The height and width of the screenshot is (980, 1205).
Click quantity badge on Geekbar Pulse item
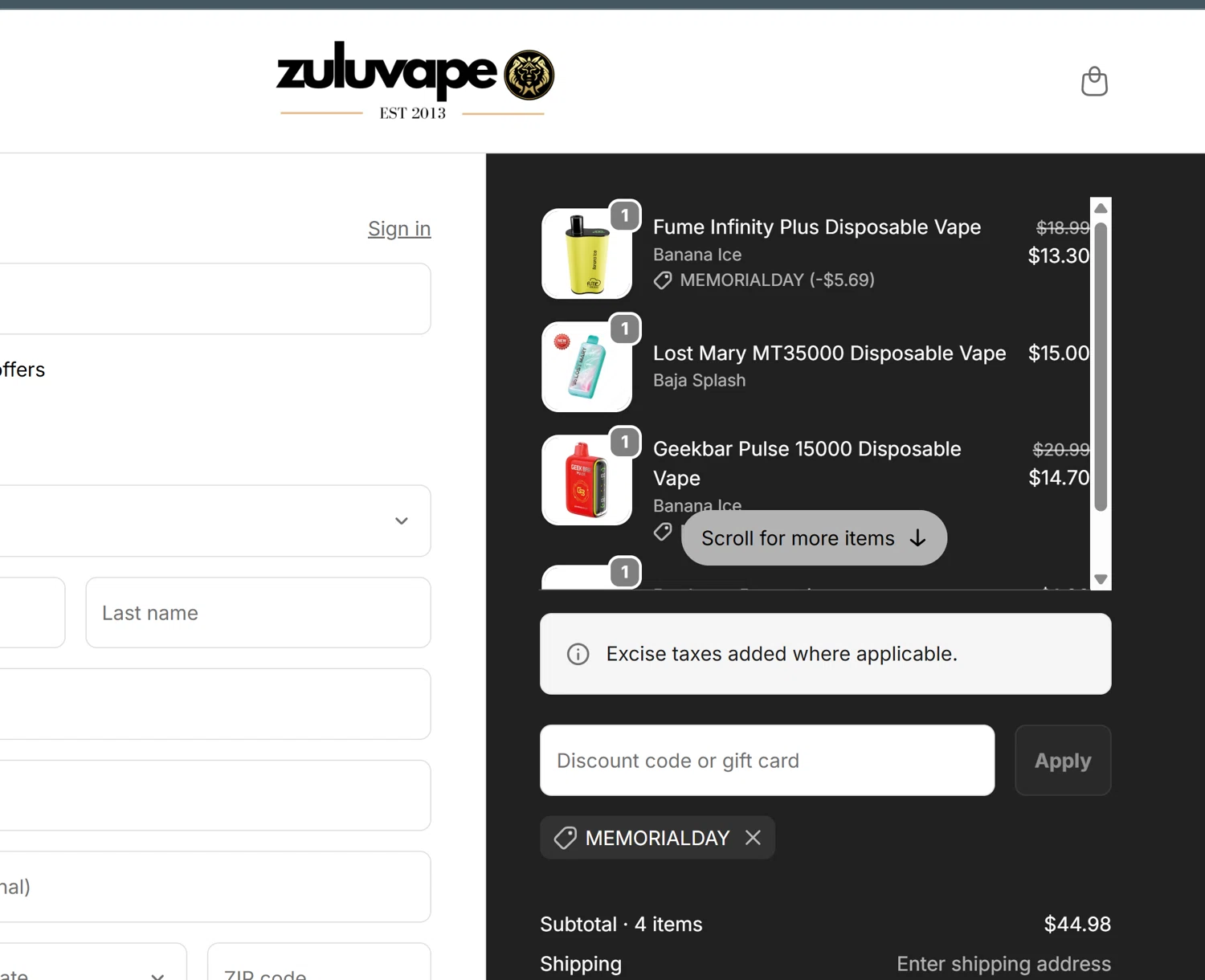coord(625,442)
